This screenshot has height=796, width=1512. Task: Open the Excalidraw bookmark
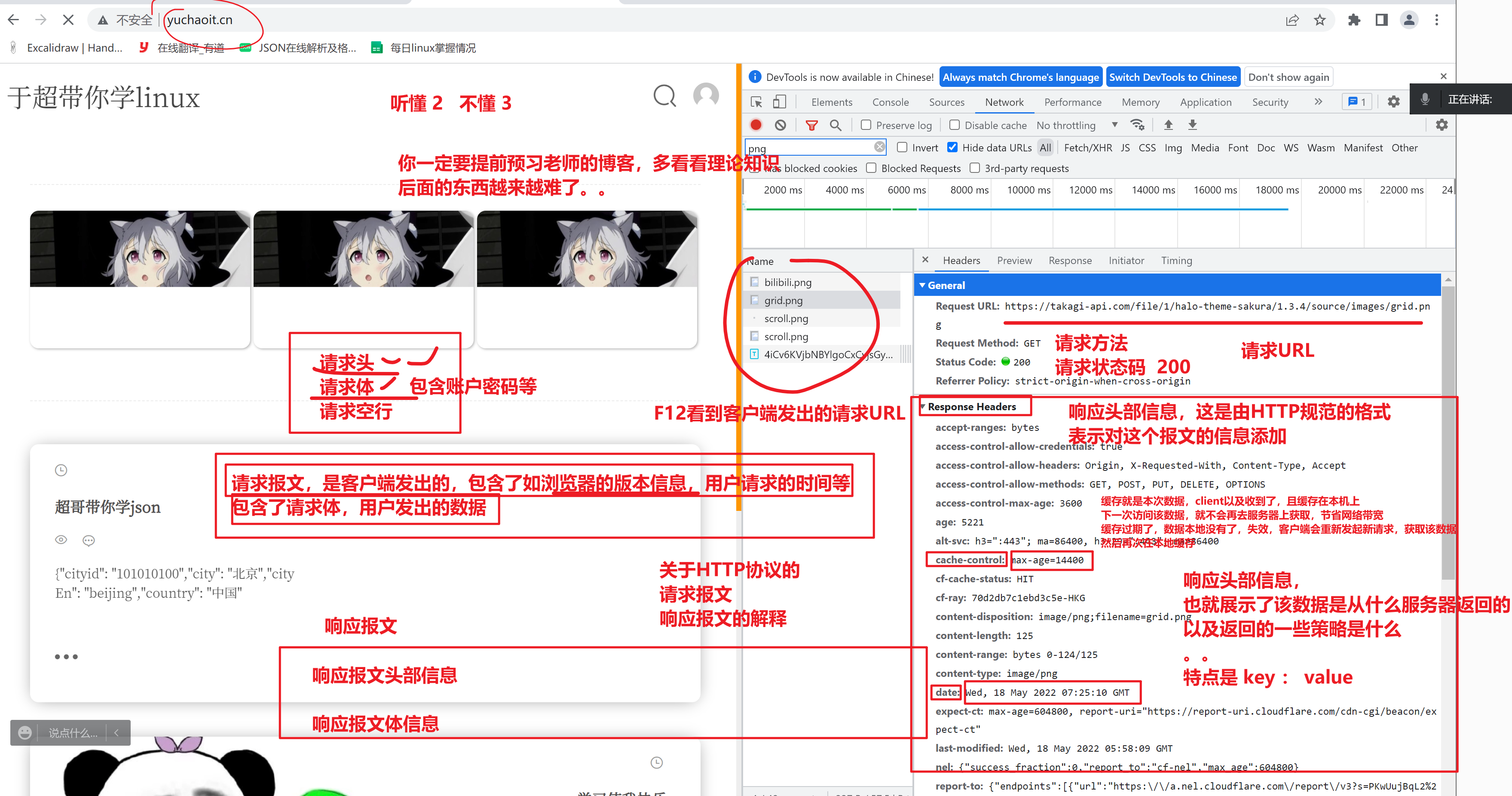67,48
